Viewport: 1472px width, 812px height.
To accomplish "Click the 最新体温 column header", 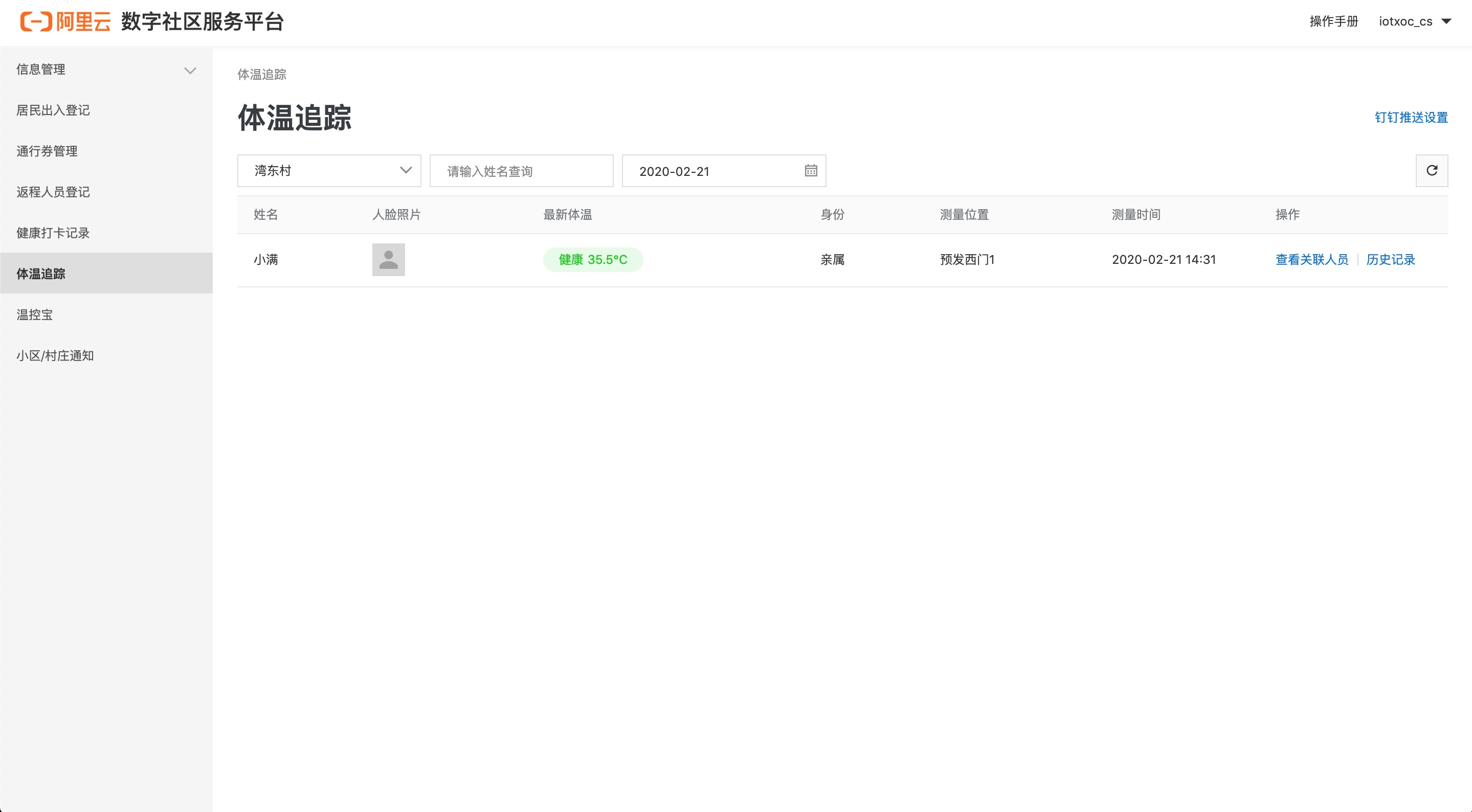I will coord(567,215).
